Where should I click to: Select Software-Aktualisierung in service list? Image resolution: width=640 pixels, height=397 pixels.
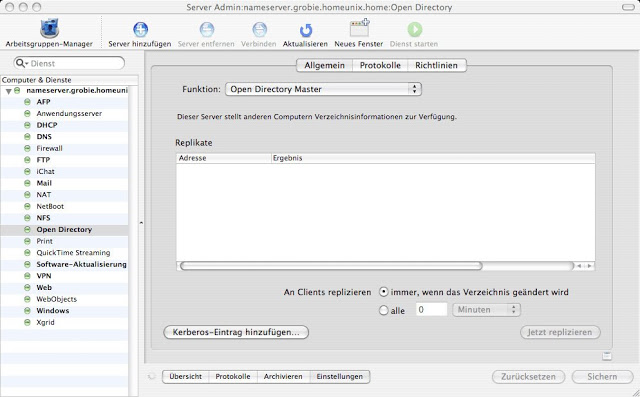click(64, 264)
